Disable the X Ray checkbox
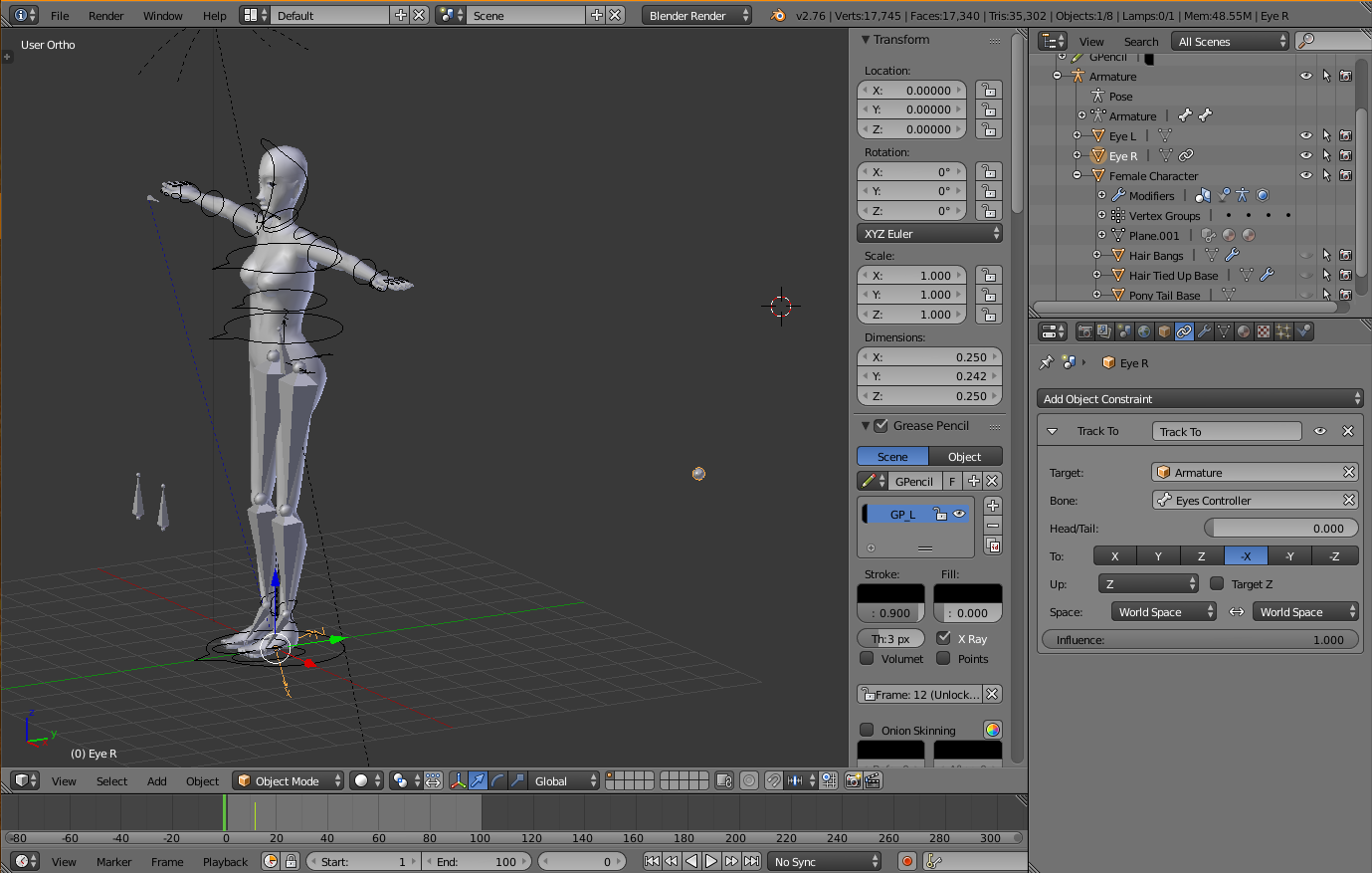 pos(943,638)
